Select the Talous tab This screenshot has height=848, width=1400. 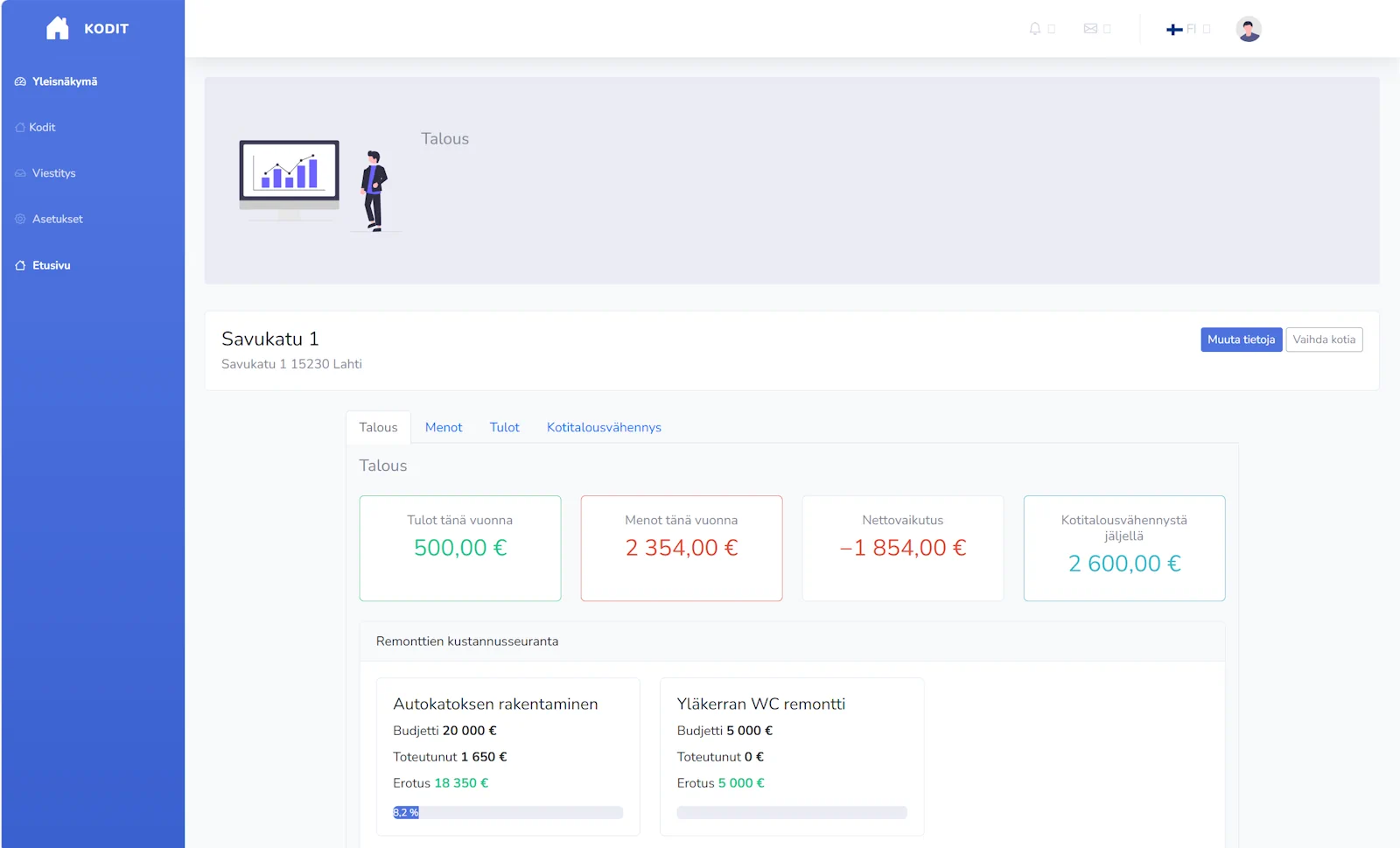(x=378, y=427)
